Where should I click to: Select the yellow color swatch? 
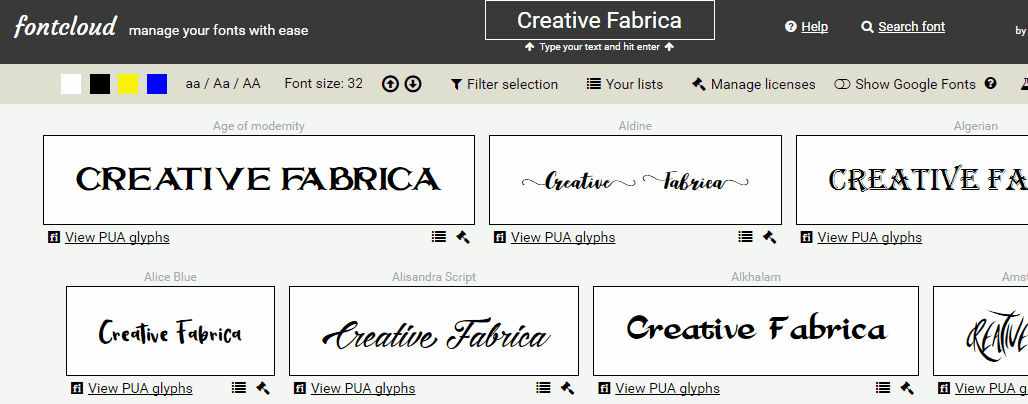point(128,84)
